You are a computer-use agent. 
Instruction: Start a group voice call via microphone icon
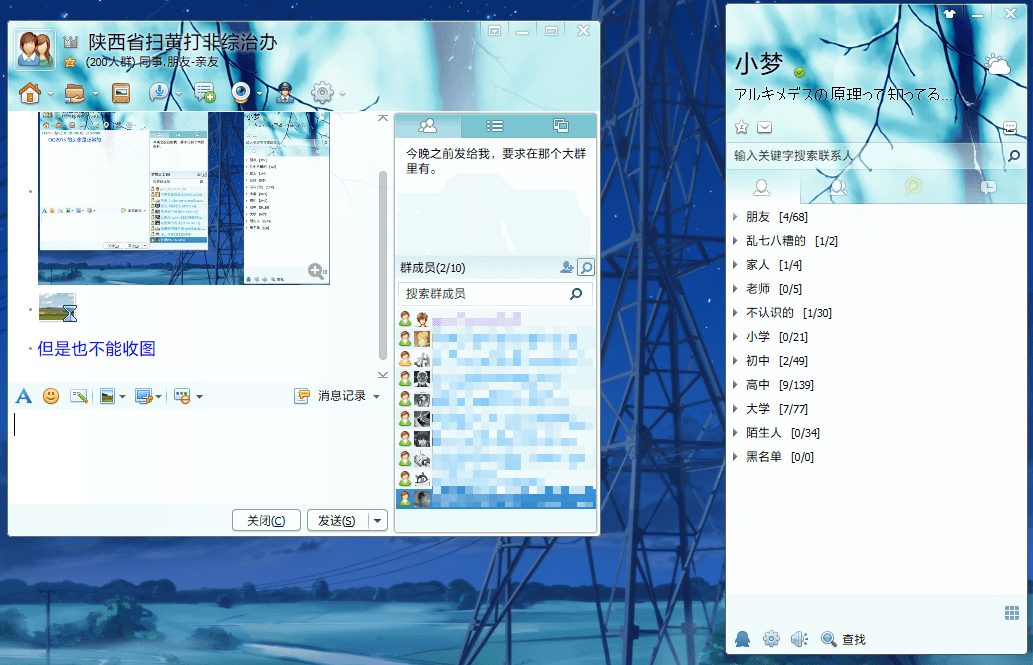(x=157, y=93)
